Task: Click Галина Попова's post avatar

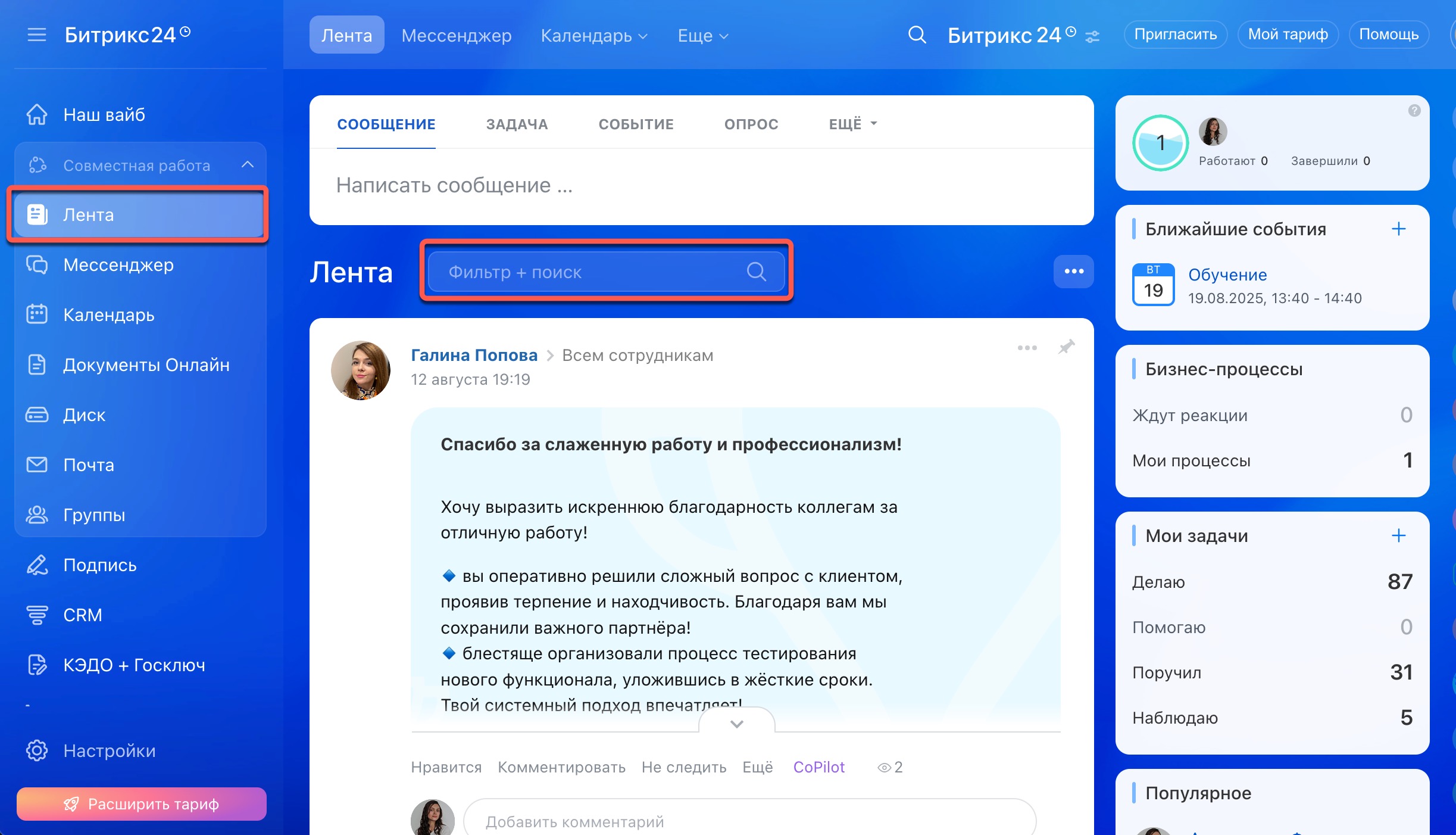Action: [361, 370]
